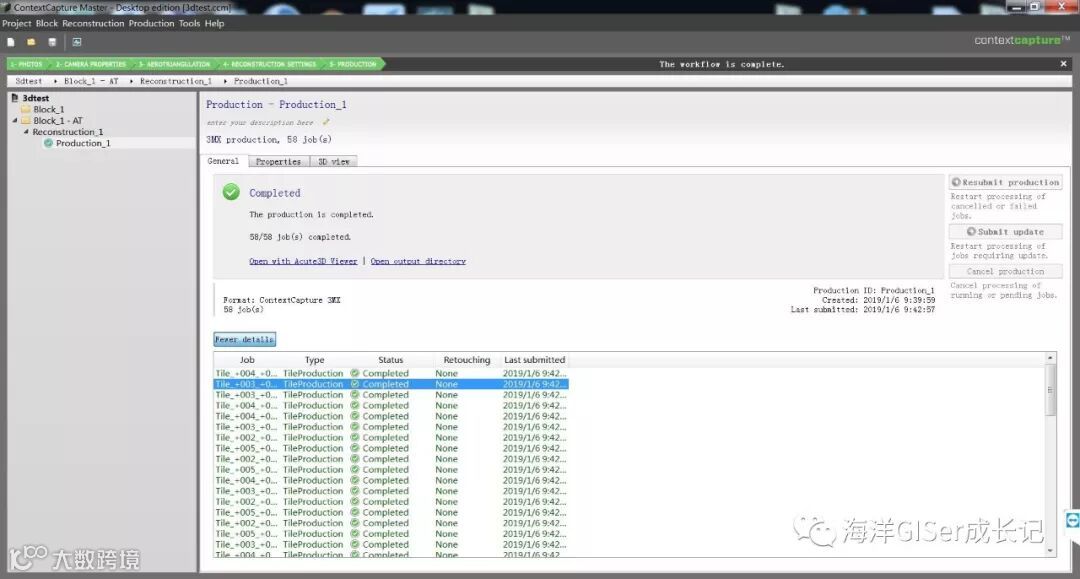
Task: Create a new project via toolbar icon
Action: coord(11,42)
